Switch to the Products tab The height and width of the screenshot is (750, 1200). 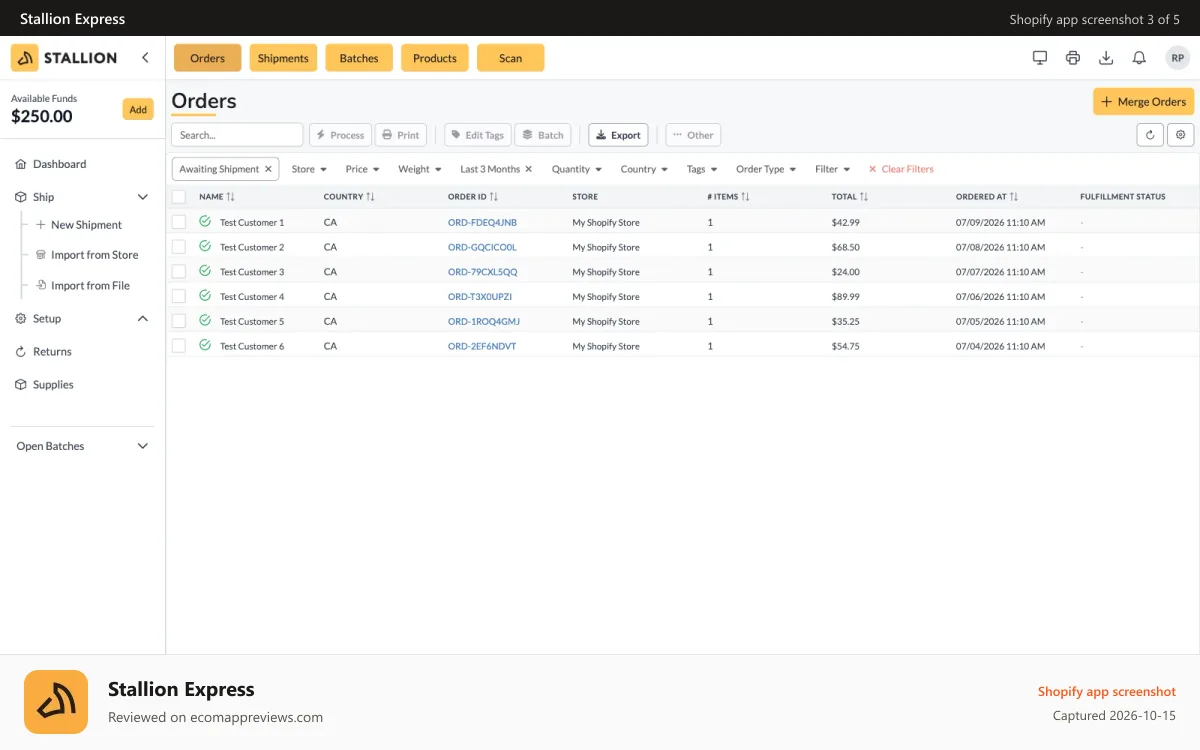[x=435, y=58]
